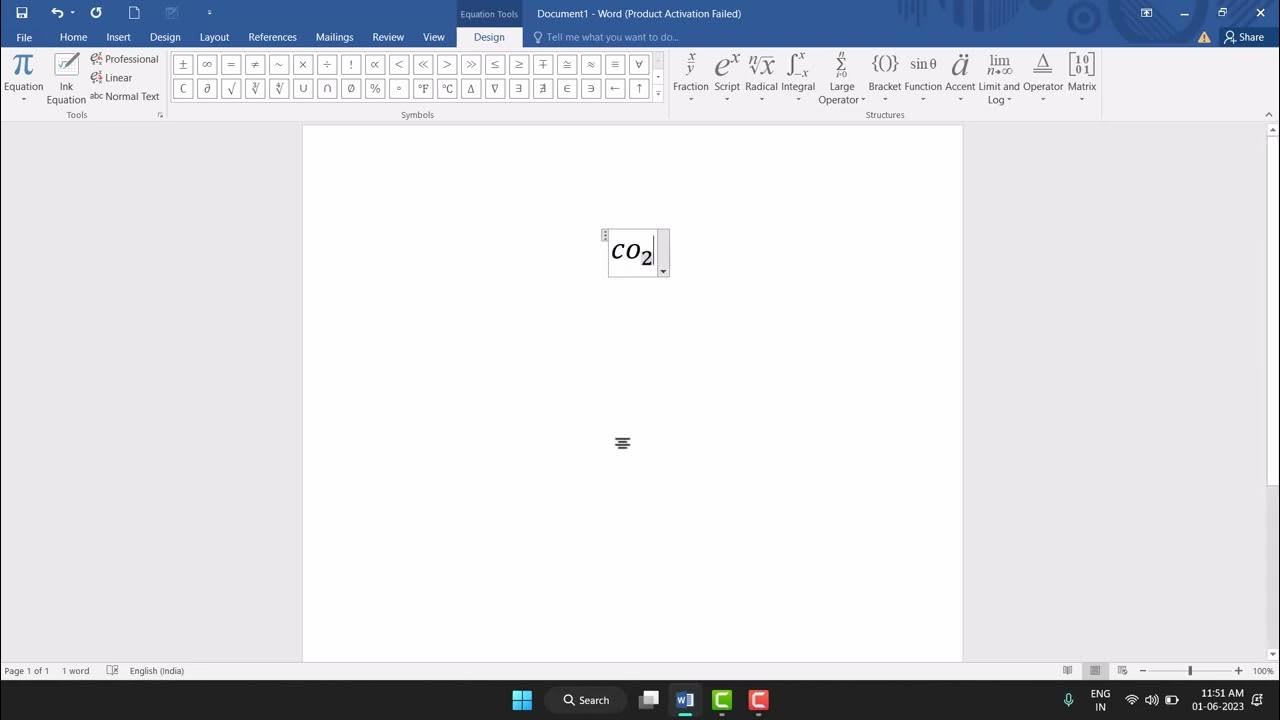This screenshot has width=1280, height=720.
Task: Open the Operator structures dropdown
Action: tap(1043, 78)
